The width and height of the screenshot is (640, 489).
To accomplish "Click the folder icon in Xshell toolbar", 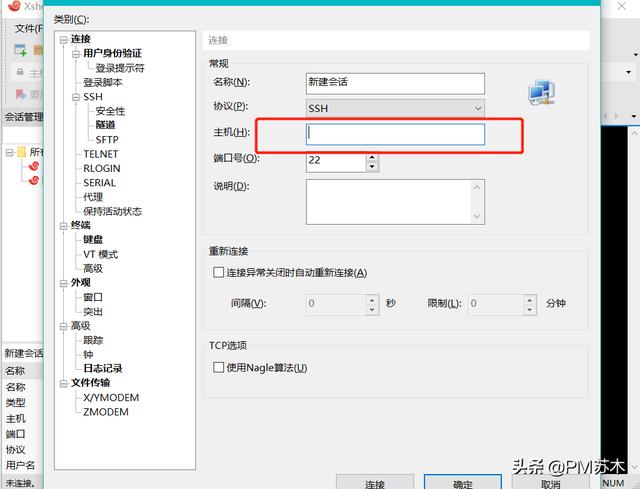I will (x=38, y=50).
